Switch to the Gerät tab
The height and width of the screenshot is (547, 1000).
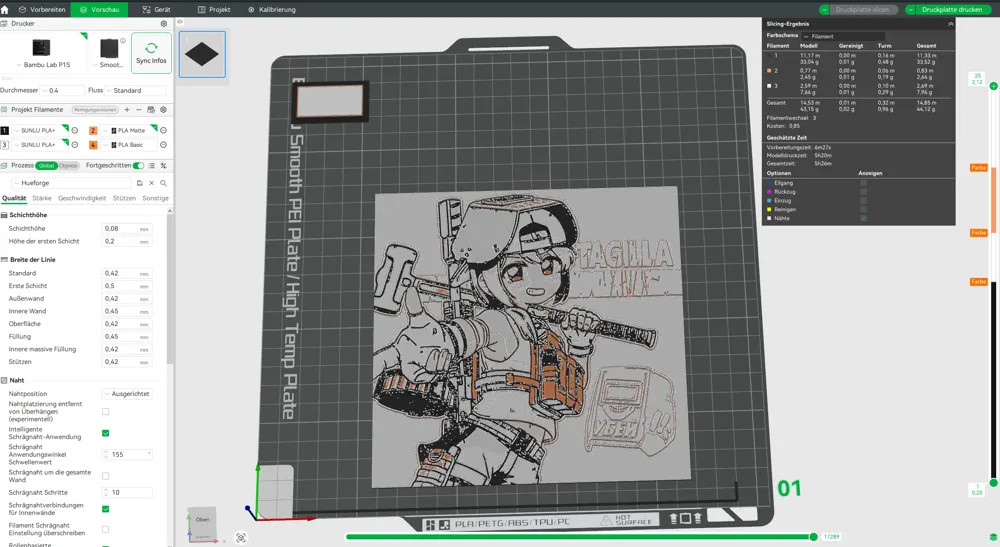click(156, 10)
